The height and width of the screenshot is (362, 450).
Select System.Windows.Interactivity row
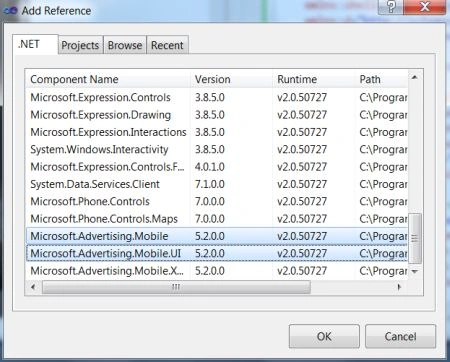(217, 149)
